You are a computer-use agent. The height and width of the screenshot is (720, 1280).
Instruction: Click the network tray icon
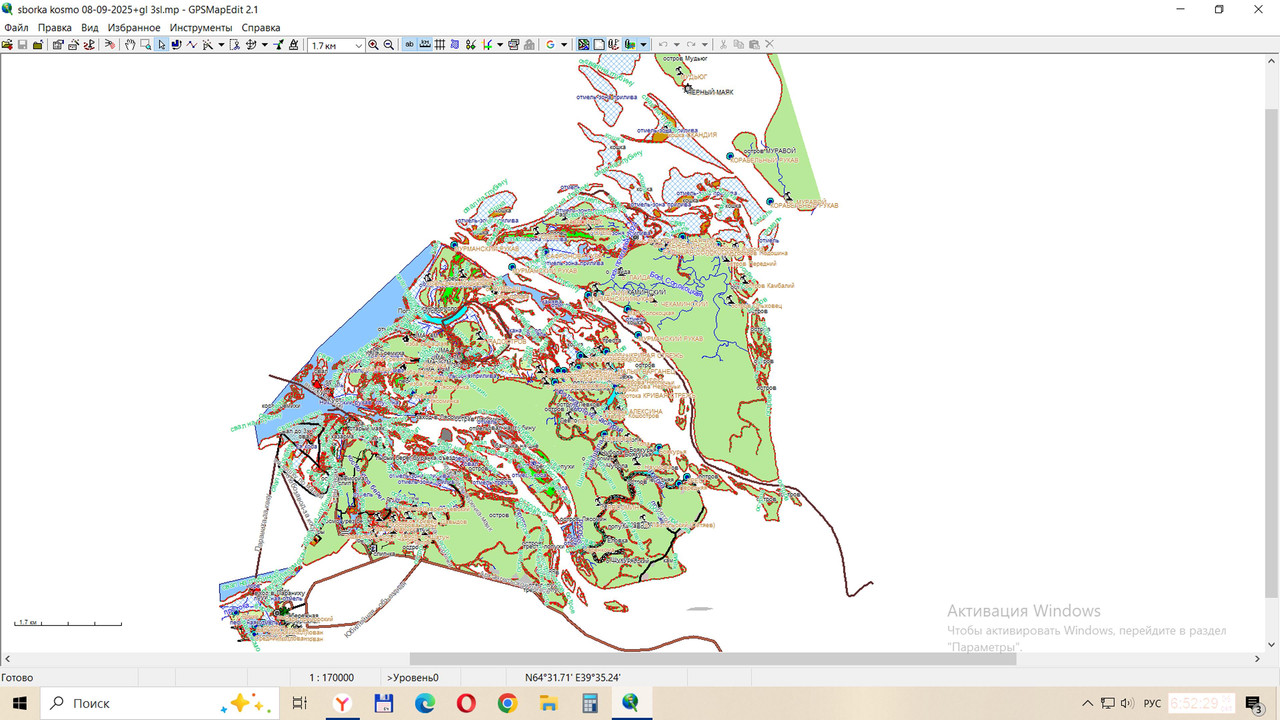point(1107,703)
